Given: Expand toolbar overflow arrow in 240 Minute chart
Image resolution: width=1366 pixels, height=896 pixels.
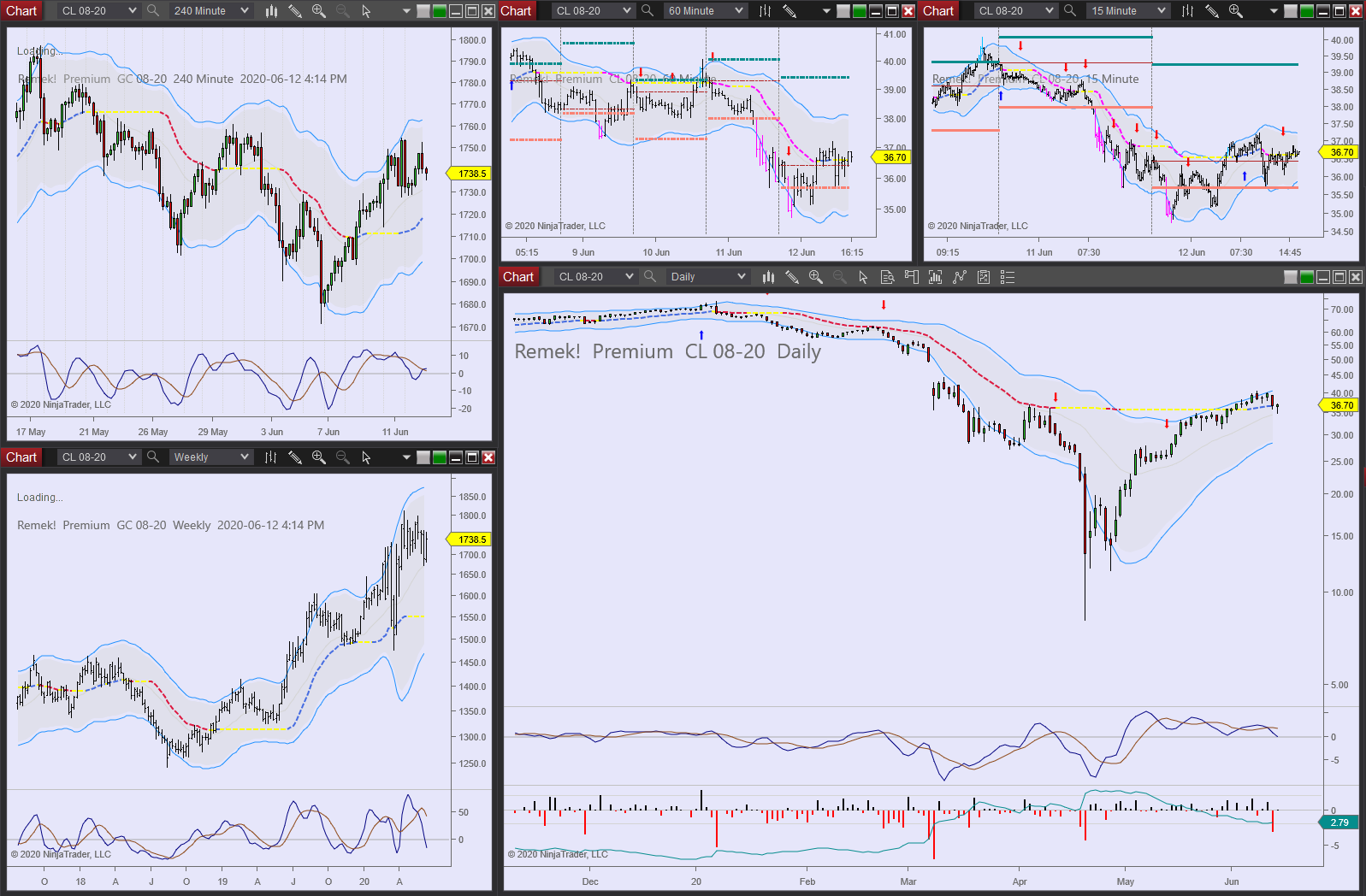Looking at the screenshot, I should click(406, 11).
